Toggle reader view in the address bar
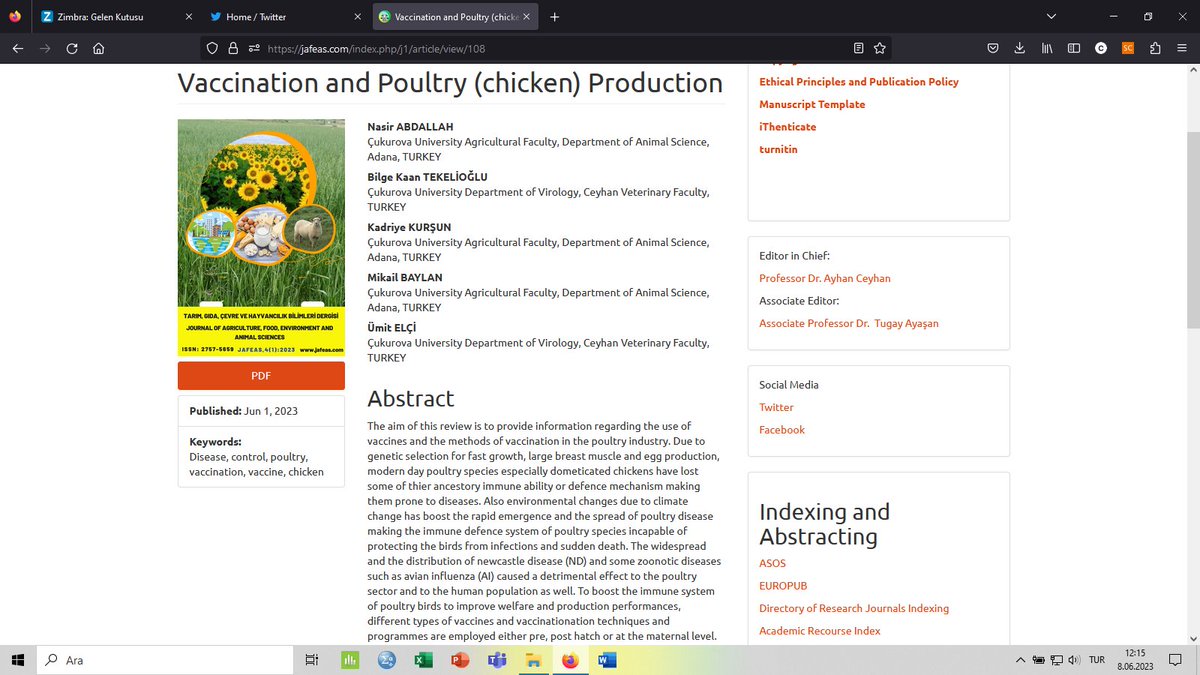Viewport: 1200px width, 675px height. [859, 48]
